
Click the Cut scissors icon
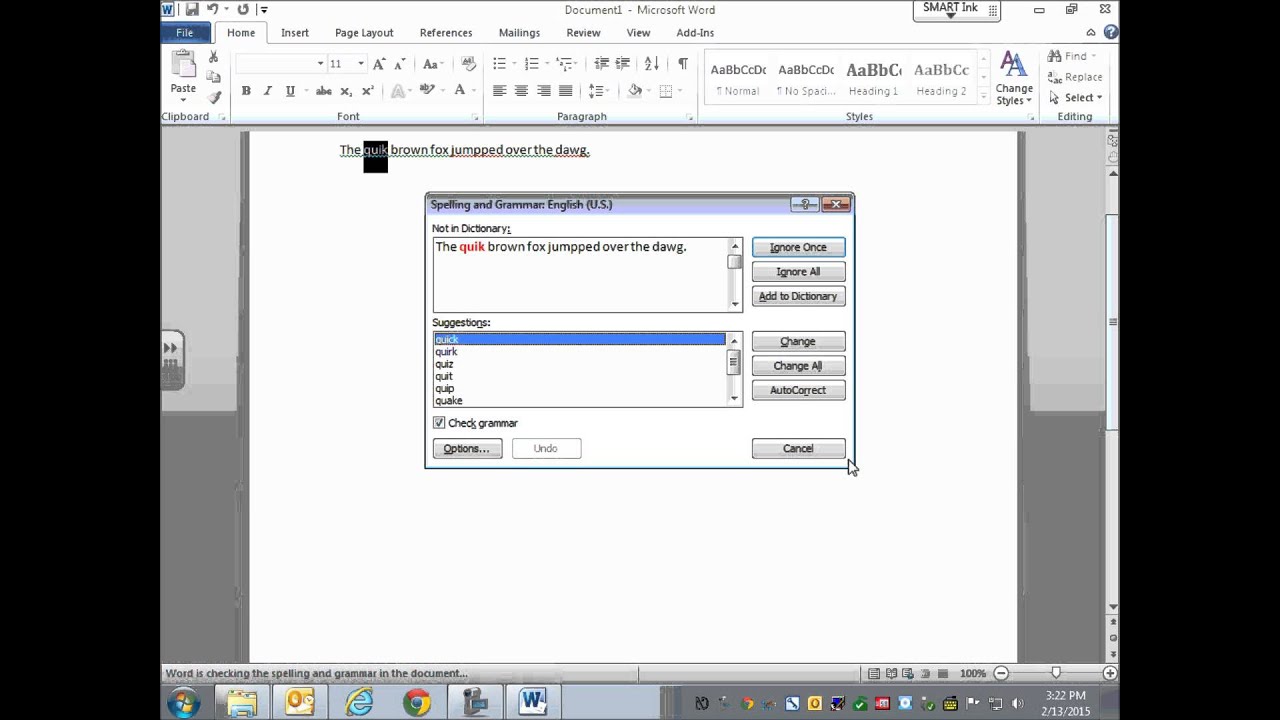coord(213,57)
